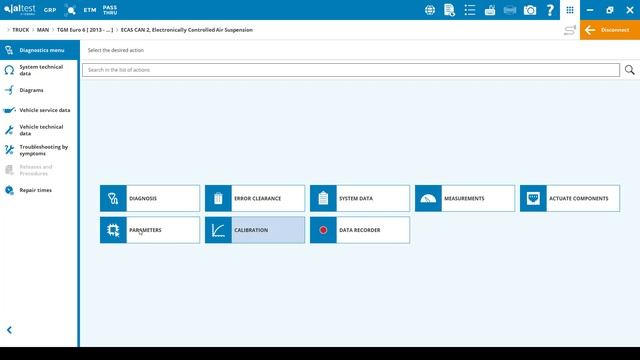Open the DIAGNOSIS action tile
640x360 pixels.
(150, 198)
